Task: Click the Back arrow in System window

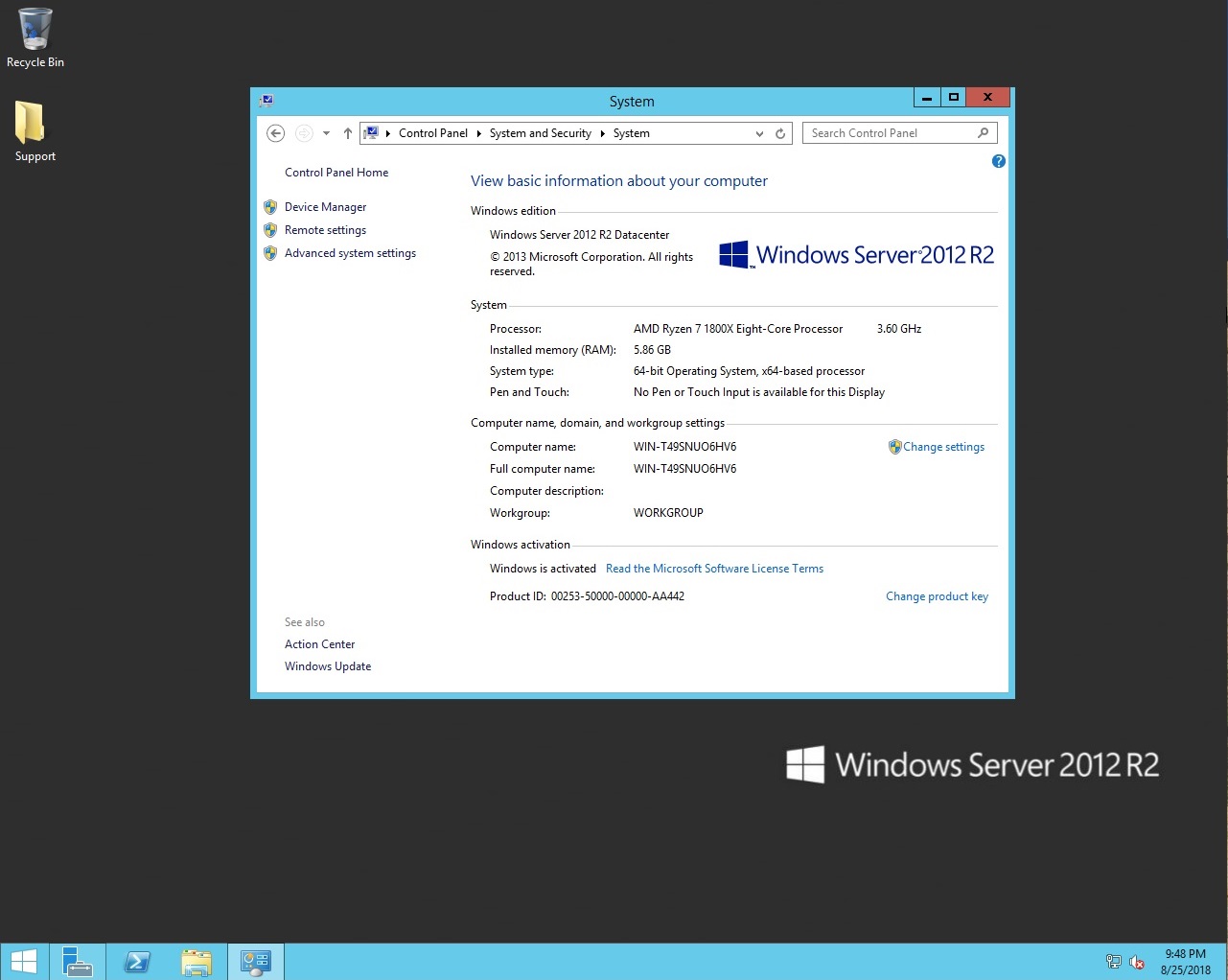Action: coord(276,133)
